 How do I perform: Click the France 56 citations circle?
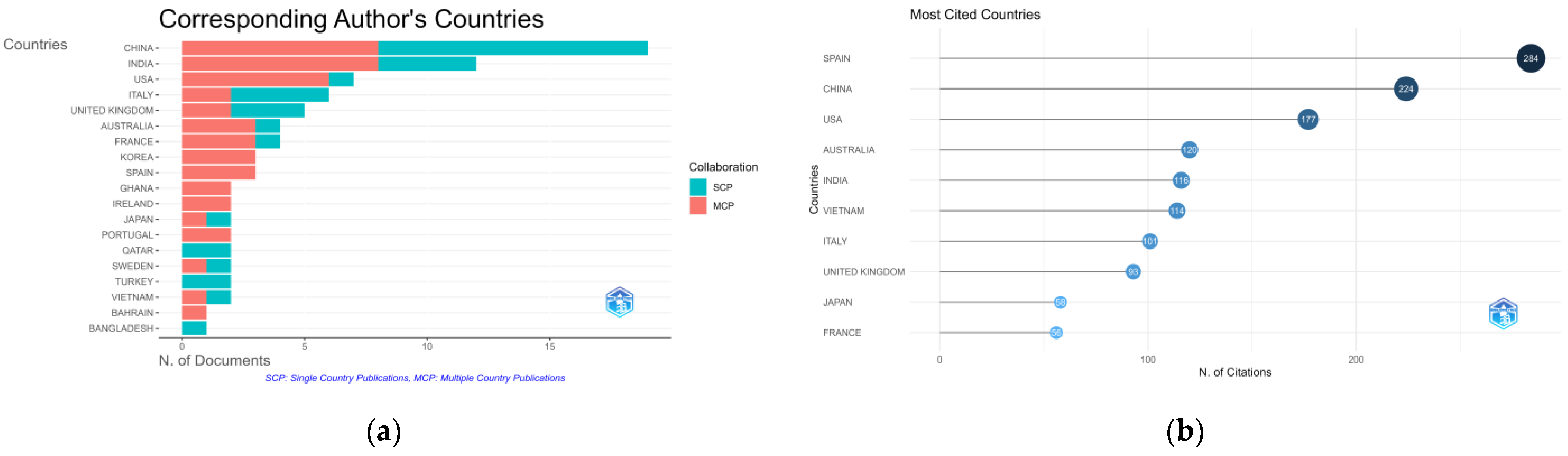[1056, 332]
